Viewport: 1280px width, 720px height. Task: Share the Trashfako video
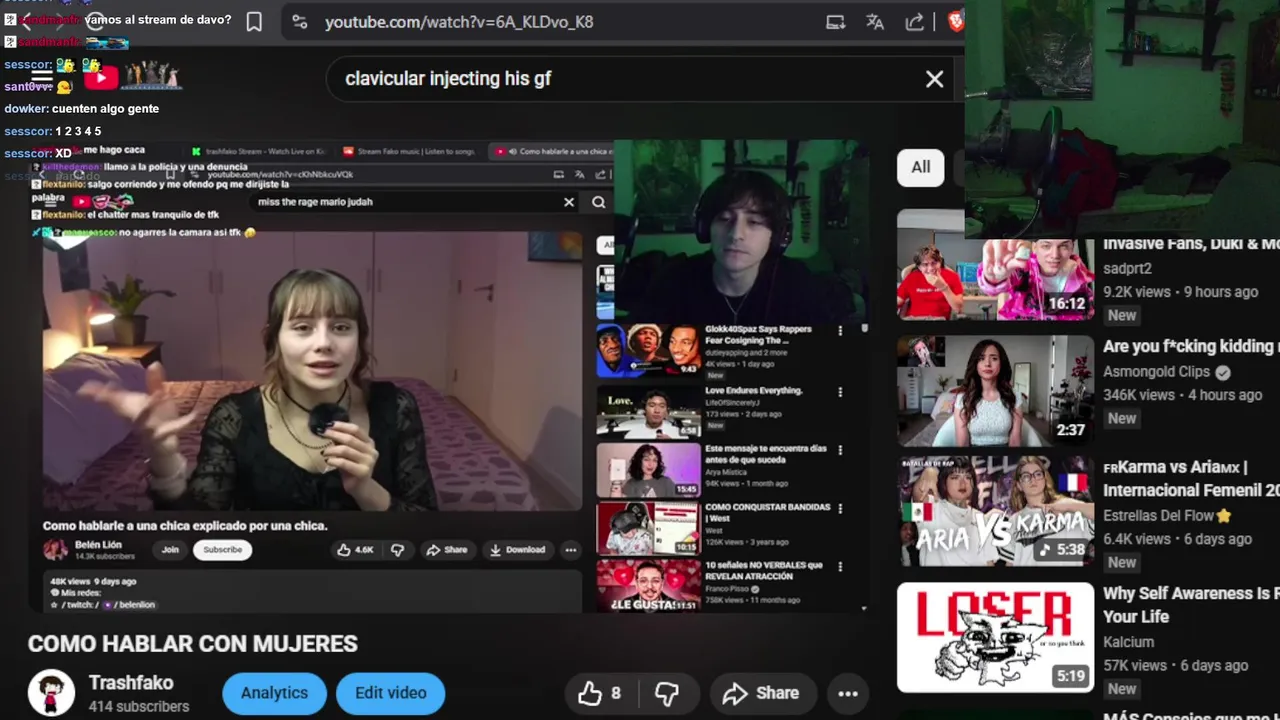pos(761,693)
